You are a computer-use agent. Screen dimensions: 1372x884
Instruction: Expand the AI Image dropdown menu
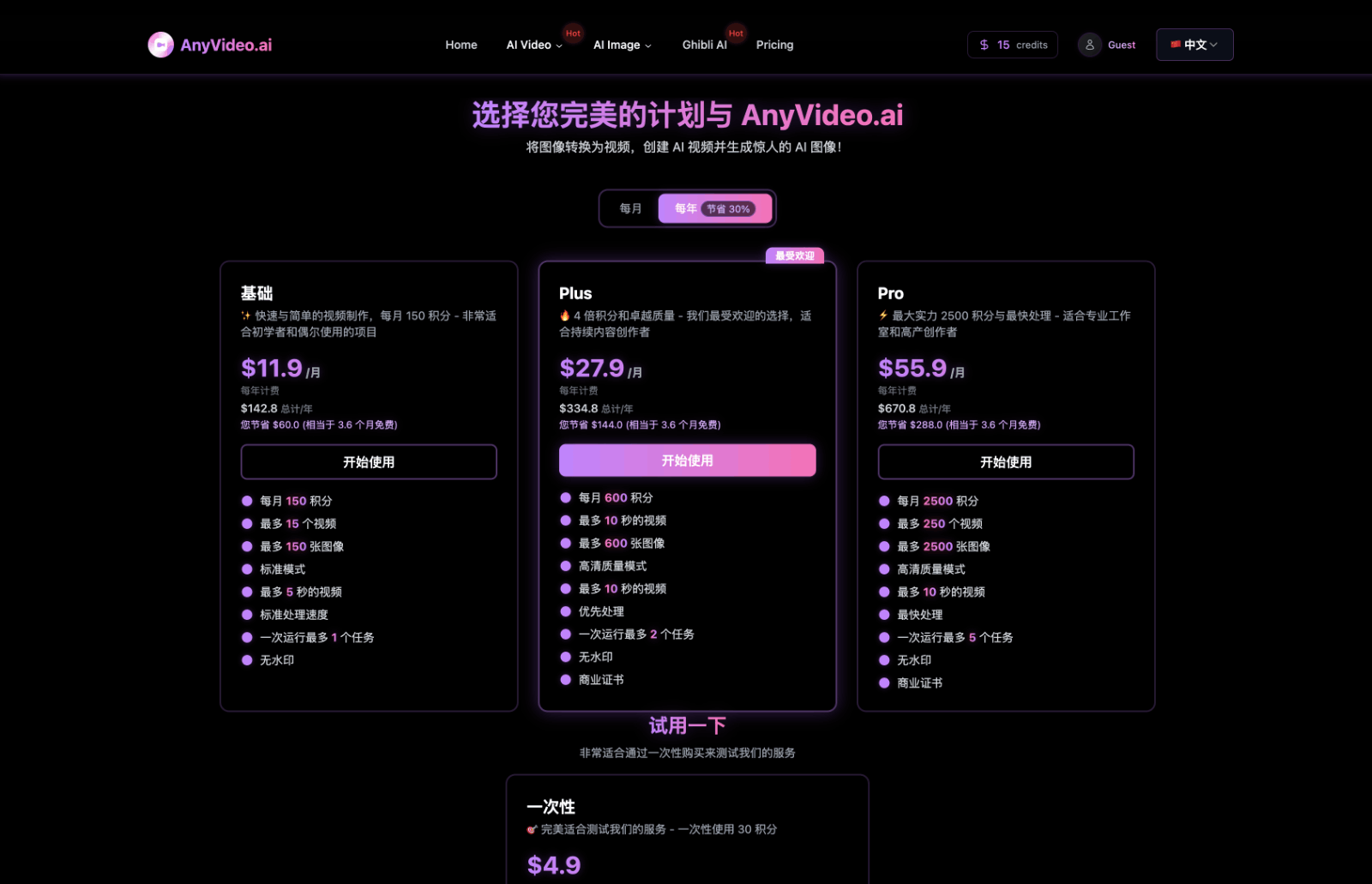coord(623,45)
